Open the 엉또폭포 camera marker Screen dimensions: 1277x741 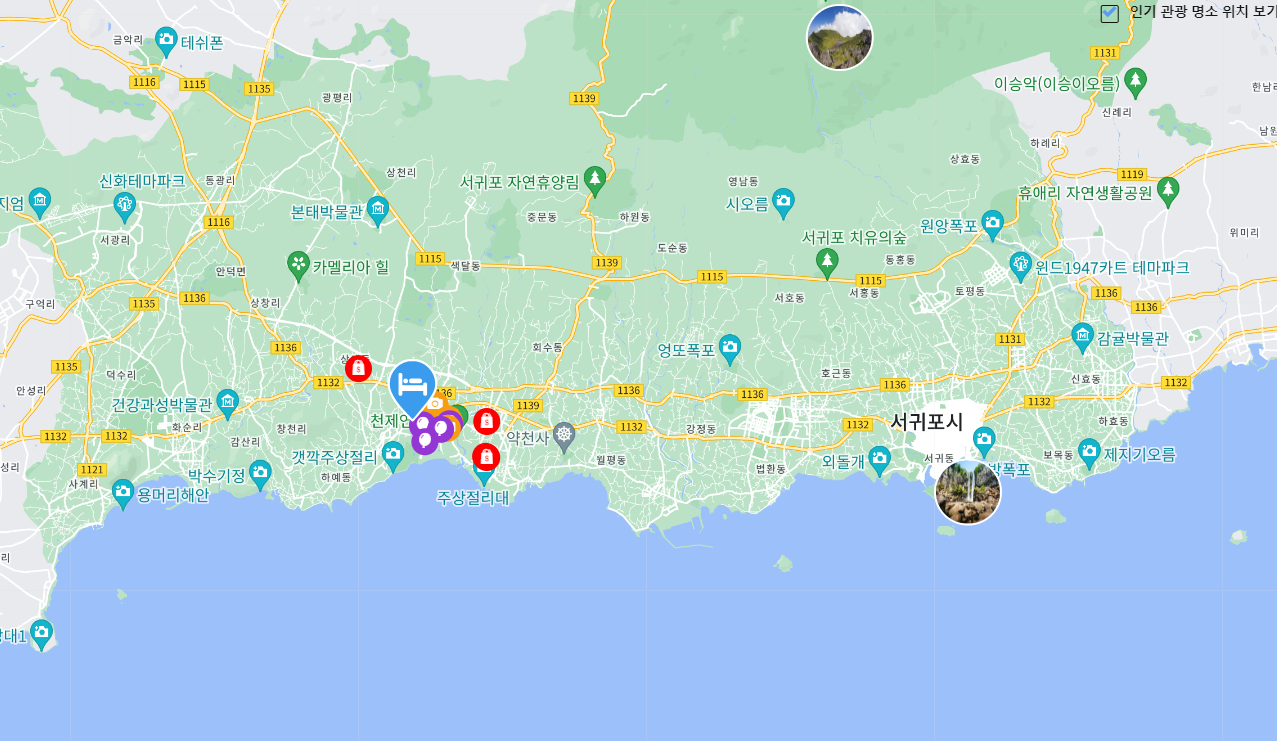730,349
